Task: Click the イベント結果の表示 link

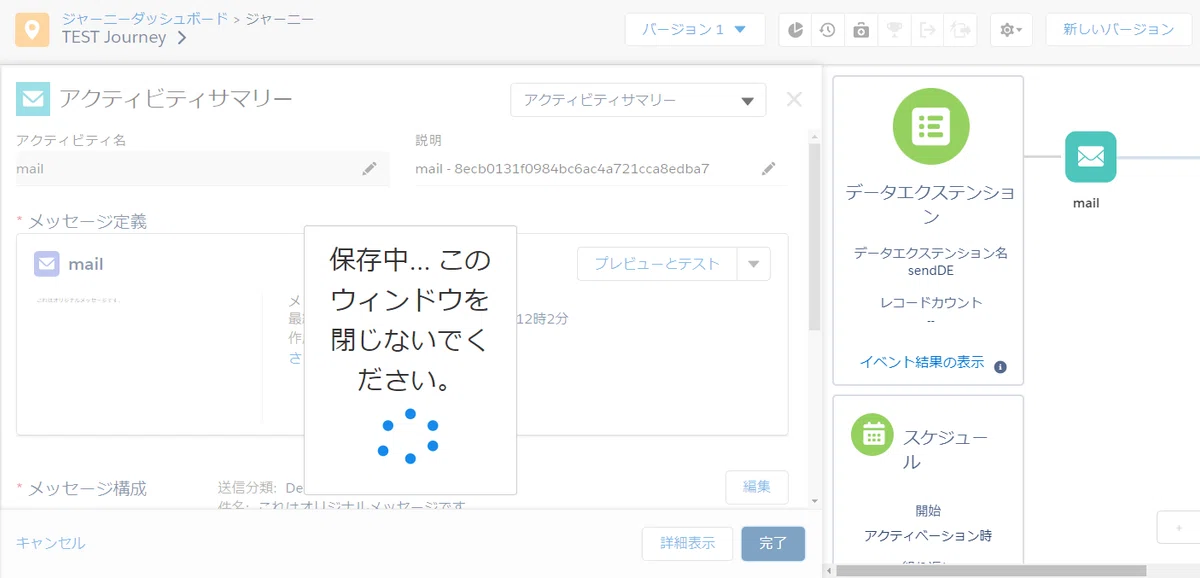Action: coord(922,362)
